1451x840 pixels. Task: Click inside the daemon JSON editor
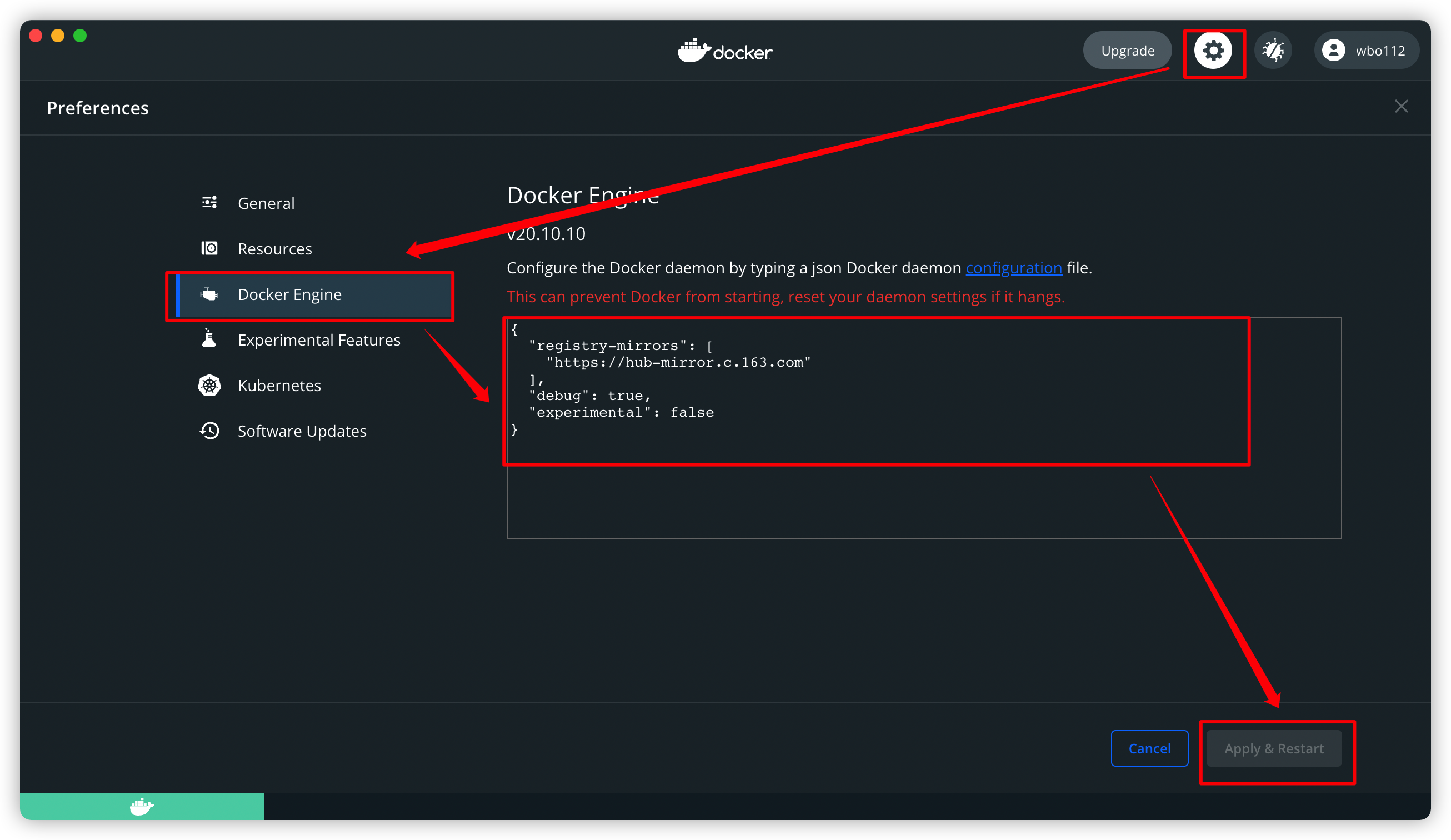tap(924, 428)
